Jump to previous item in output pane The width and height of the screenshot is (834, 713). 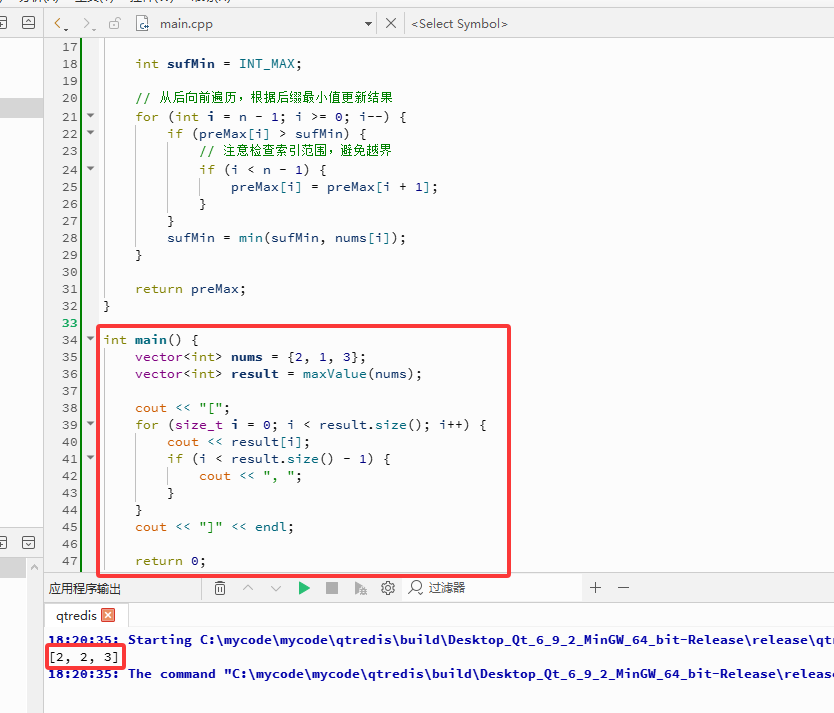point(248,588)
